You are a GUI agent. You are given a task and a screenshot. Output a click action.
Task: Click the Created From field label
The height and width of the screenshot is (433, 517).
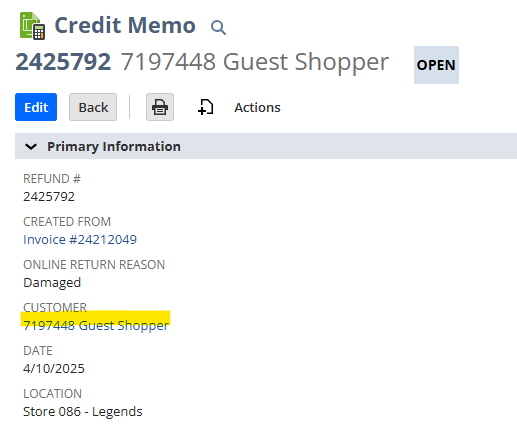pos(67,221)
